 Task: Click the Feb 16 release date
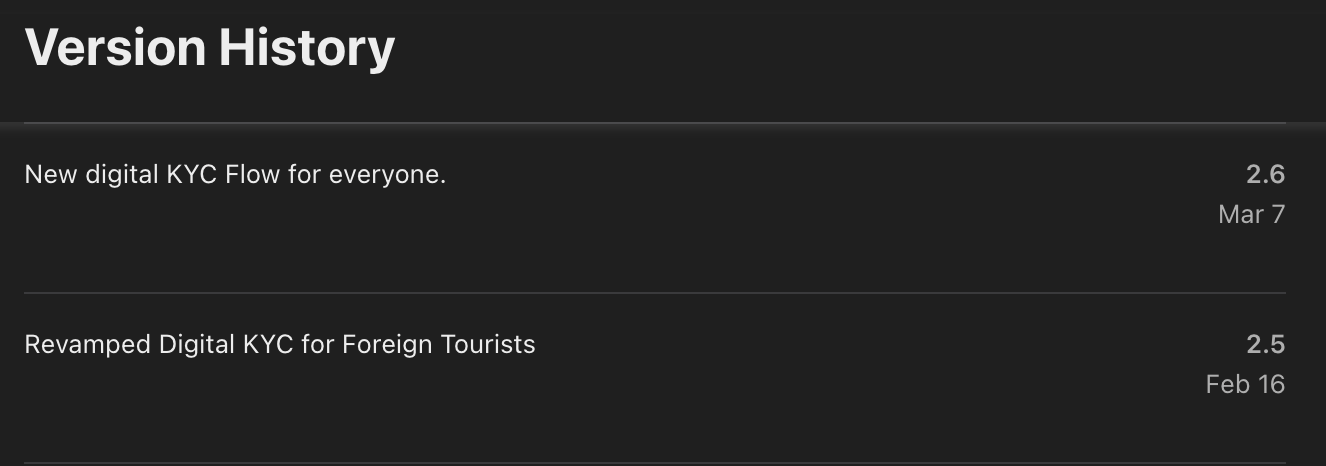click(1245, 384)
